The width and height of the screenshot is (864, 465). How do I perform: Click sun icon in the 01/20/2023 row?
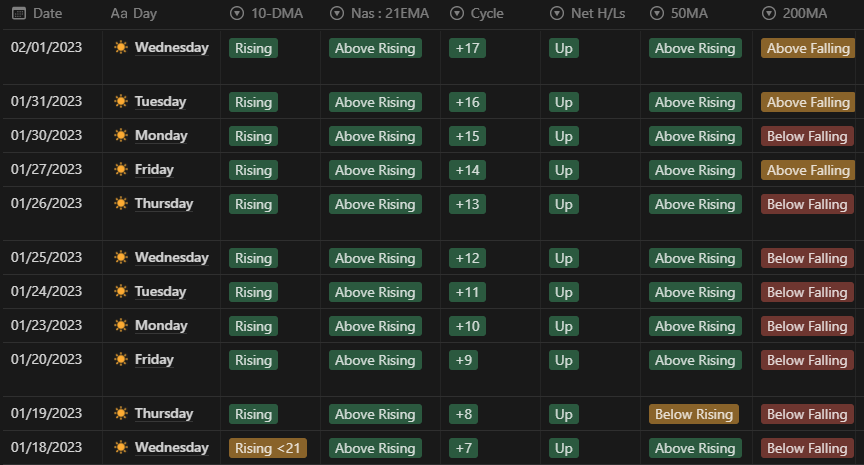click(121, 360)
